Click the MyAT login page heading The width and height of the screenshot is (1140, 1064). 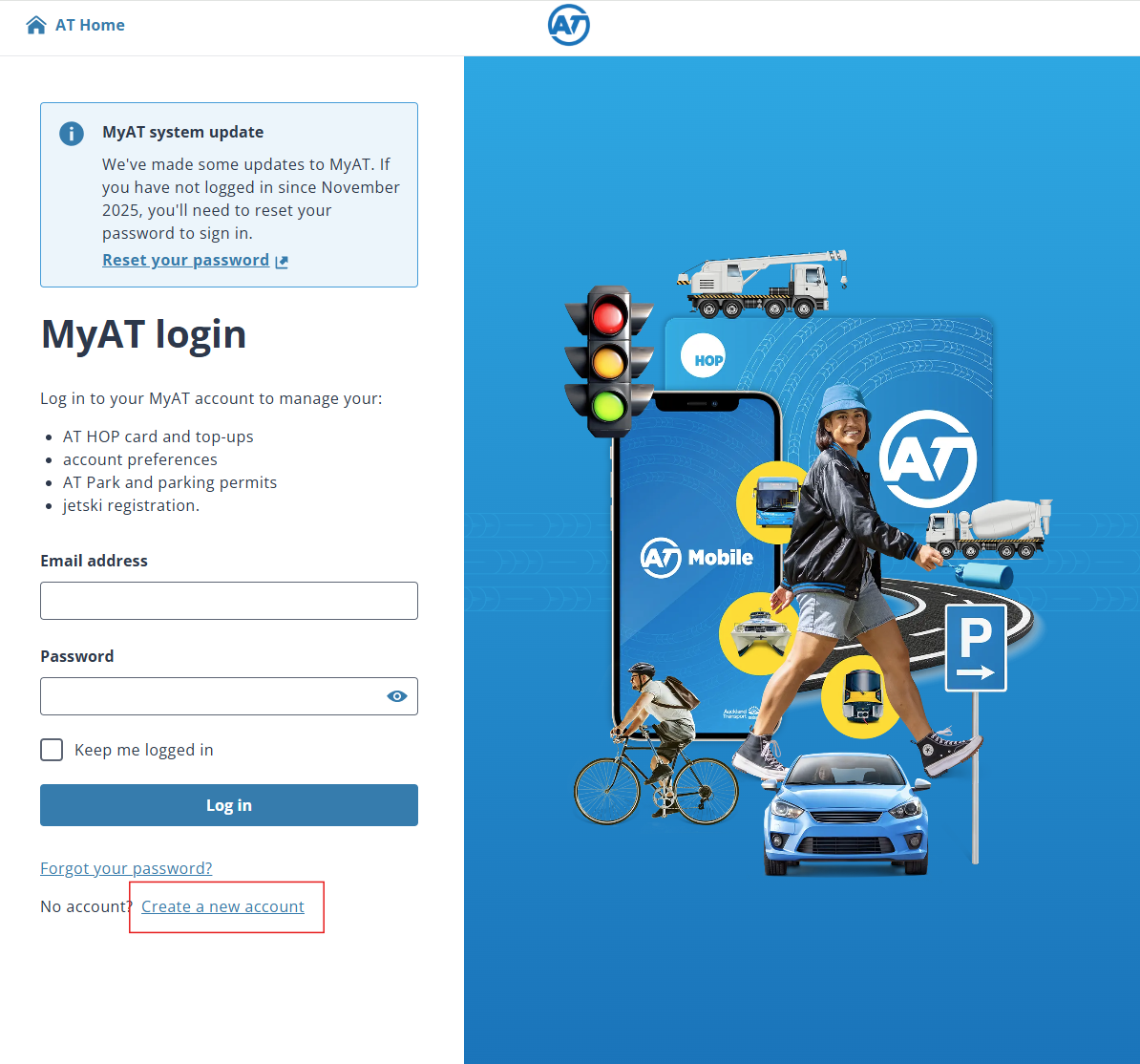(144, 334)
